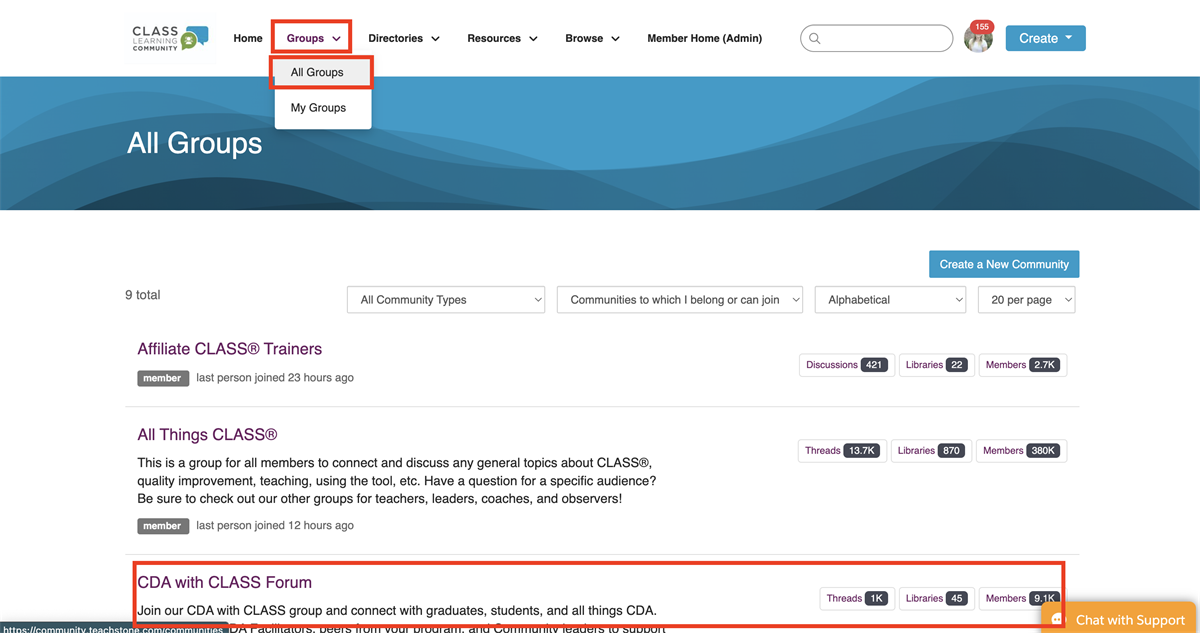Click member badge under Affiliate CLASS Trainers
This screenshot has width=1200, height=633.
[162, 378]
